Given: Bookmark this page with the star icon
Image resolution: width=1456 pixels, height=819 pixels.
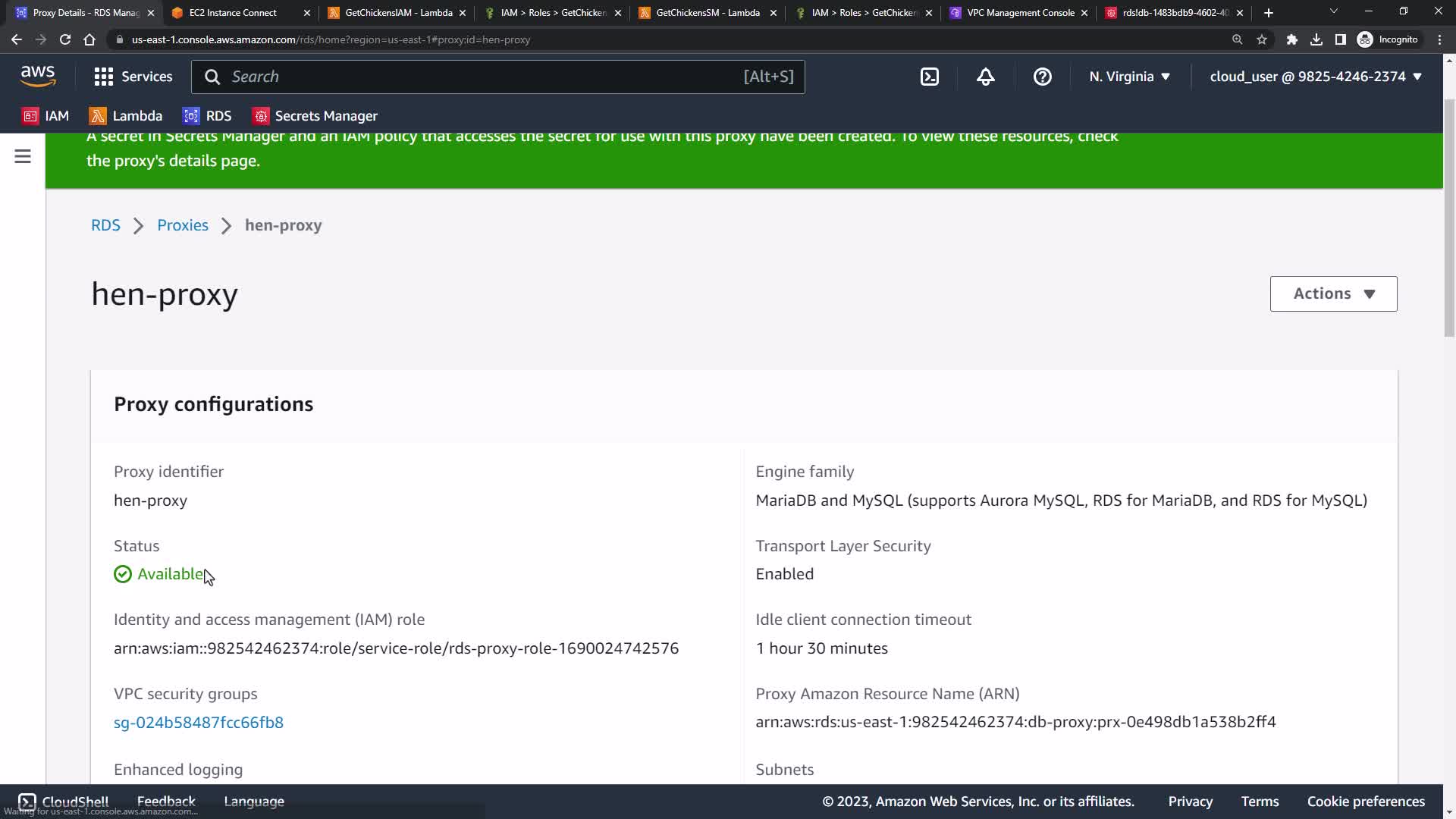Looking at the screenshot, I should point(1262,39).
